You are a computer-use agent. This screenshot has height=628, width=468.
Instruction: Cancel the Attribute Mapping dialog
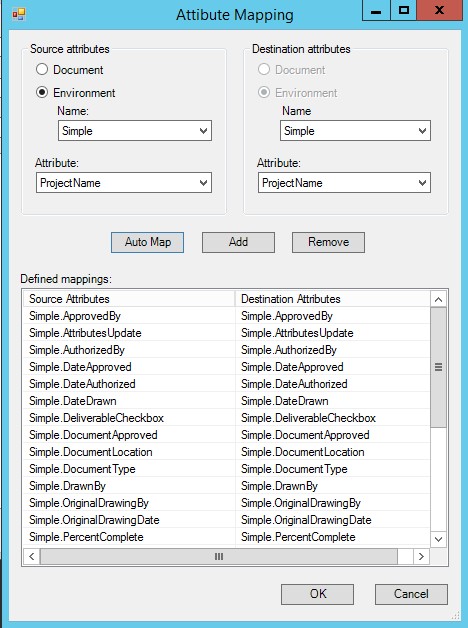(411, 594)
